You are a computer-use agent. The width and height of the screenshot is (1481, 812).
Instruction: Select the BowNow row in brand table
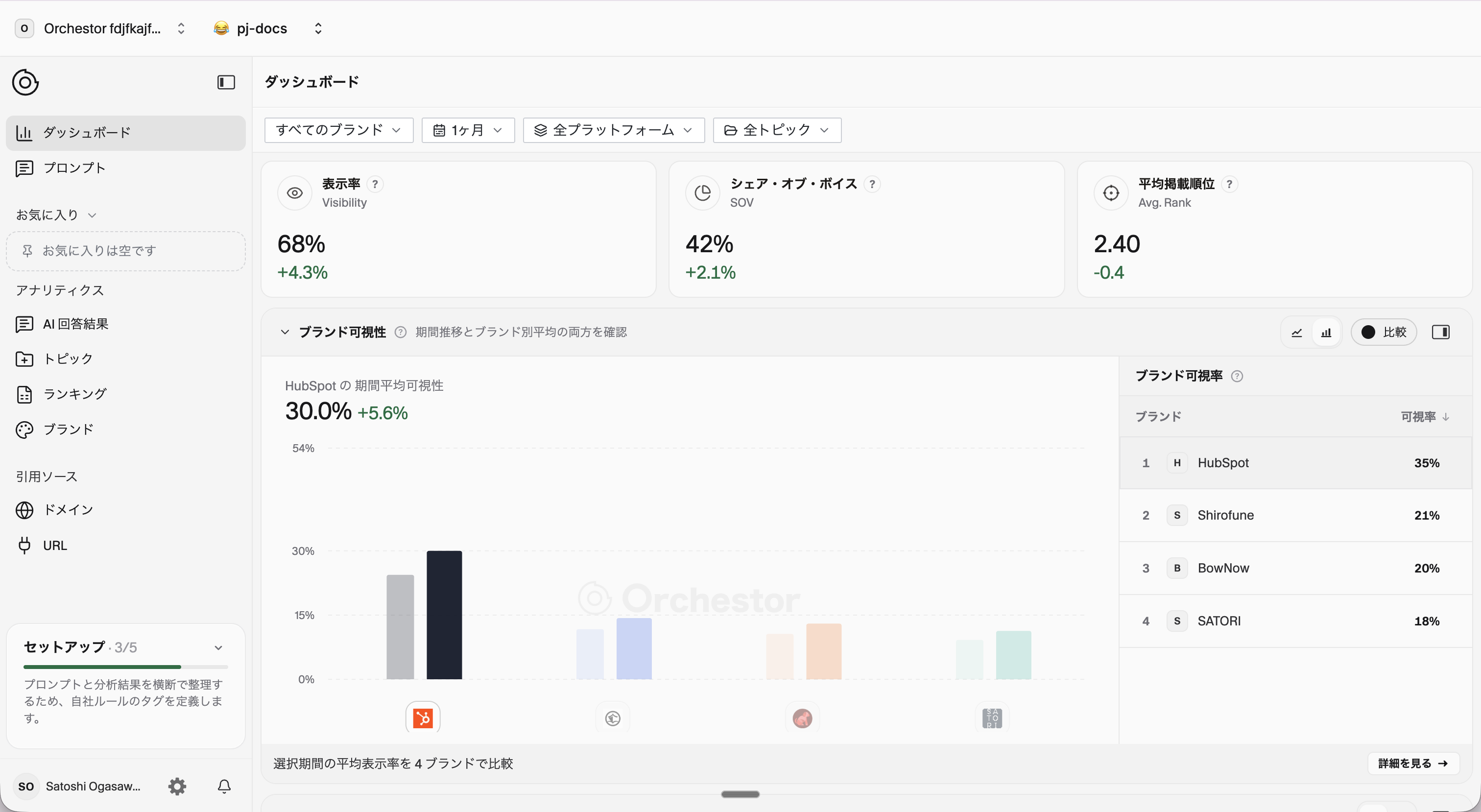pos(1295,568)
